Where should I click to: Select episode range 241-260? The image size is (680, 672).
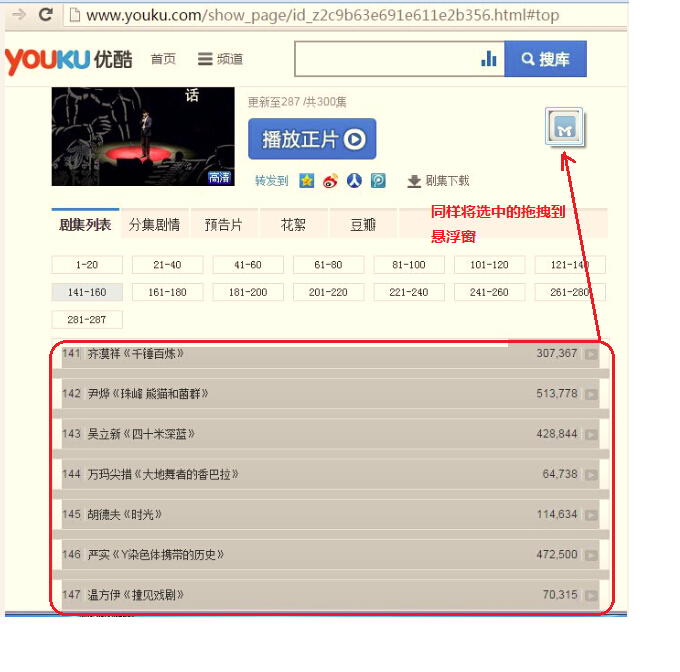pyautogui.click(x=489, y=292)
